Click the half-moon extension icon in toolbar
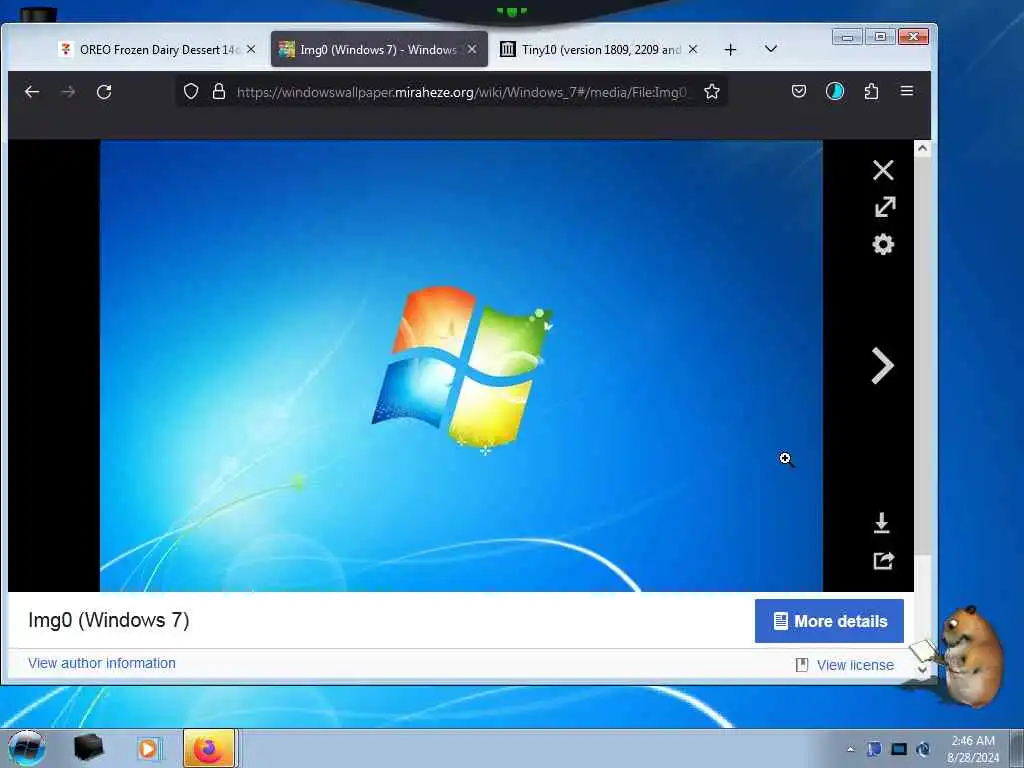 (x=835, y=91)
